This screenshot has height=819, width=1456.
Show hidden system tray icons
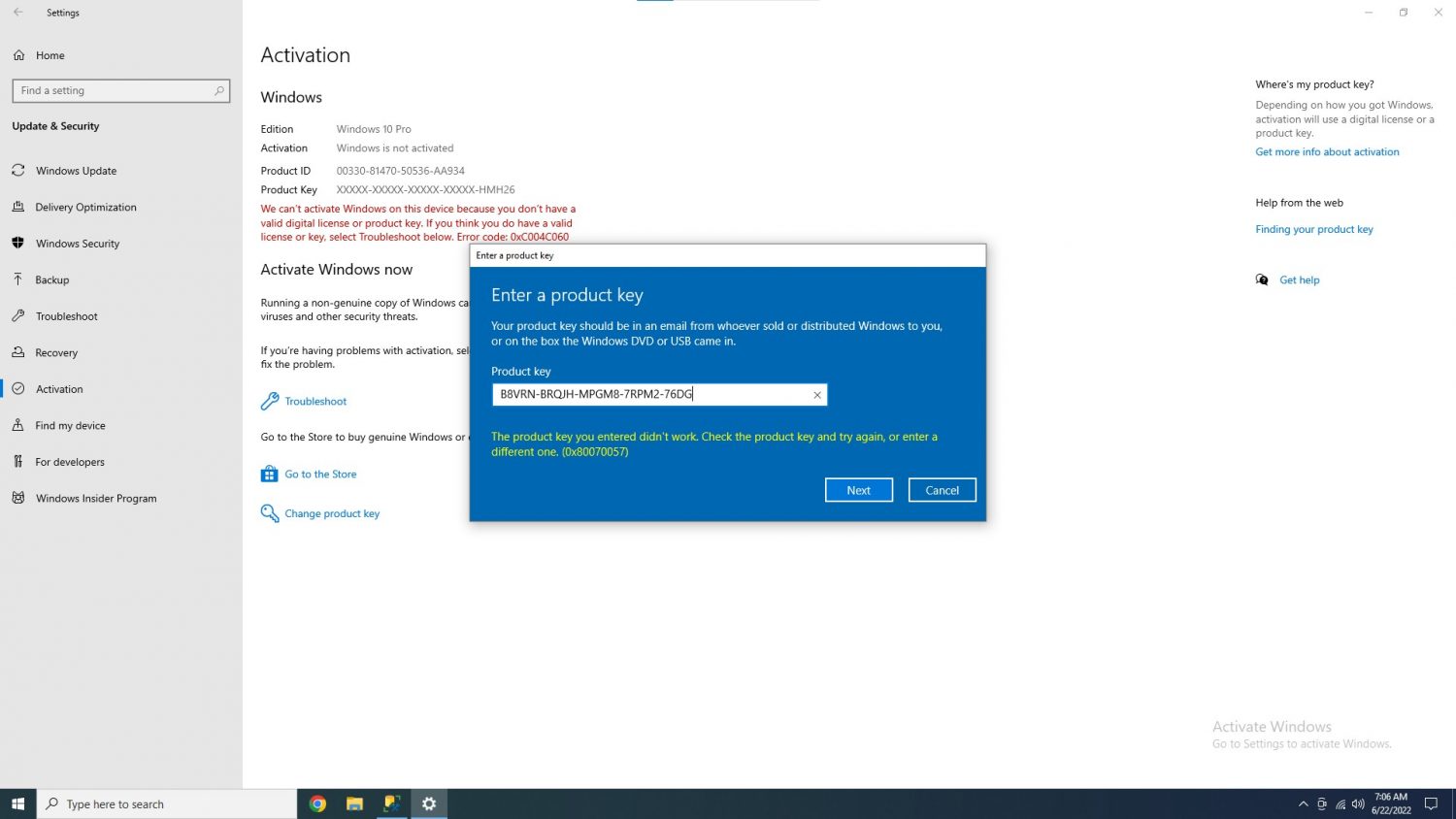click(x=1303, y=804)
